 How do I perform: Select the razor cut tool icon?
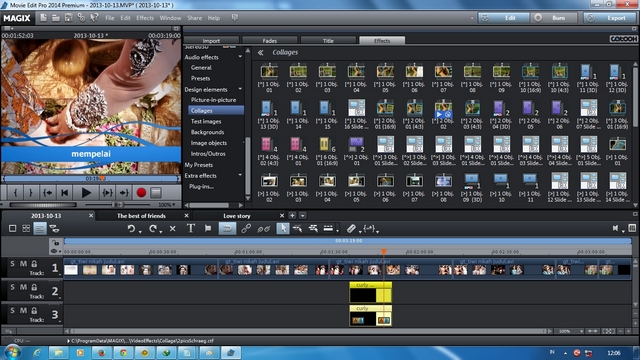click(351, 229)
